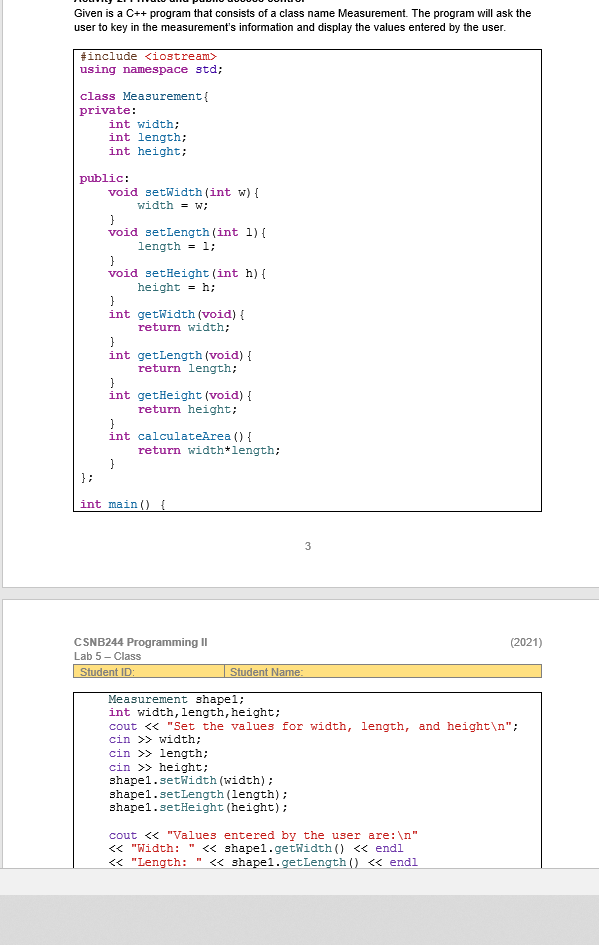Screen dimensions: 599x945
Task: Click the public: keyword line
Action: (104, 178)
